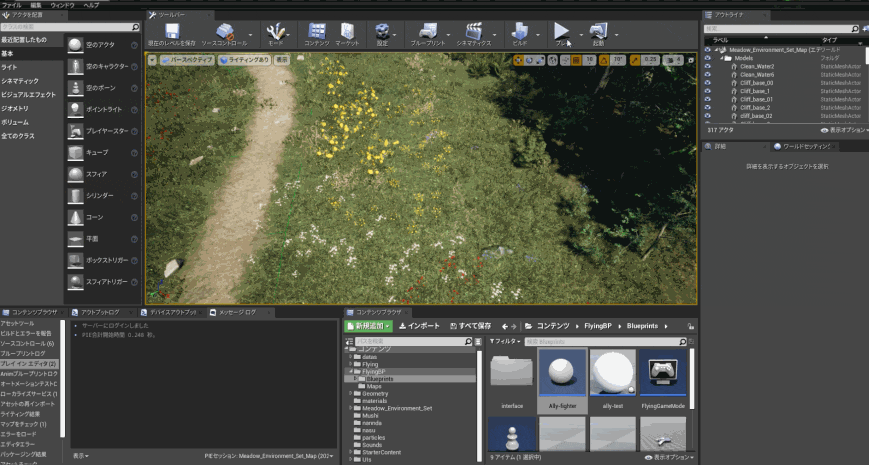The image size is (869, 465).
Task: Toggle visibility eye for Cliff_base_00
Action: click(708, 82)
